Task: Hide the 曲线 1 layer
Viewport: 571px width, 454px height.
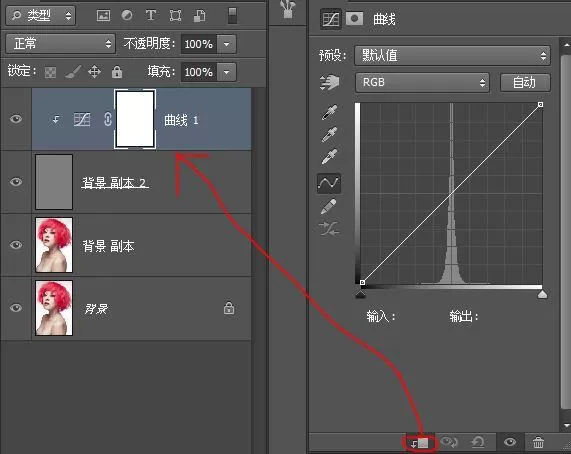Action: click(16, 119)
